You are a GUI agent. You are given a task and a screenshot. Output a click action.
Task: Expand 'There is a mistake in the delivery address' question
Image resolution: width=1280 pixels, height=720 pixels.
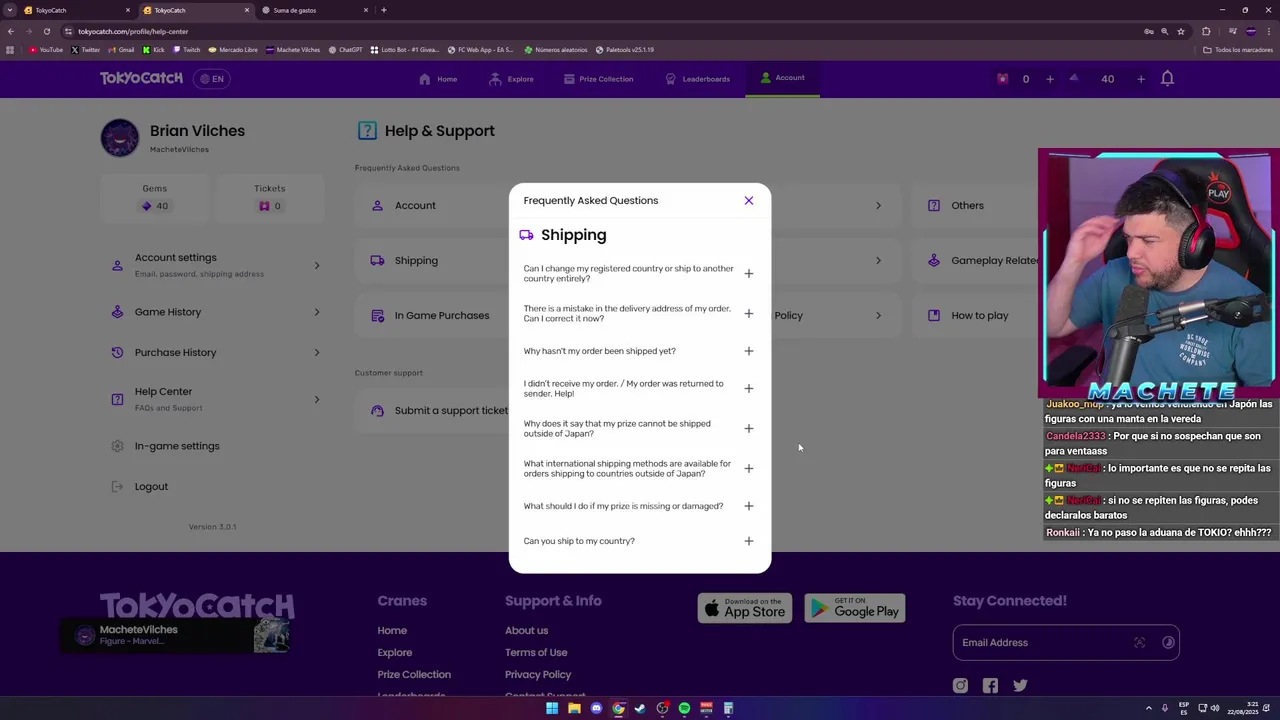(x=748, y=313)
